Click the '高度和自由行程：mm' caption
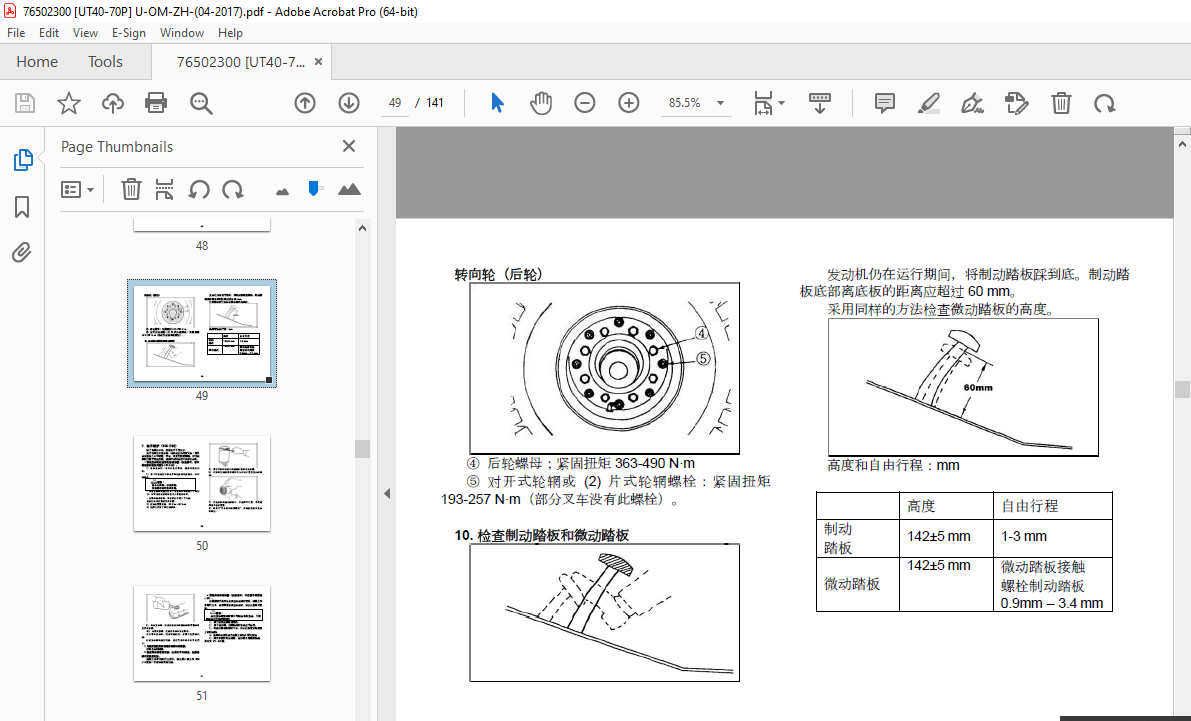Image resolution: width=1191 pixels, height=721 pixels. click(x=893, y=465)
